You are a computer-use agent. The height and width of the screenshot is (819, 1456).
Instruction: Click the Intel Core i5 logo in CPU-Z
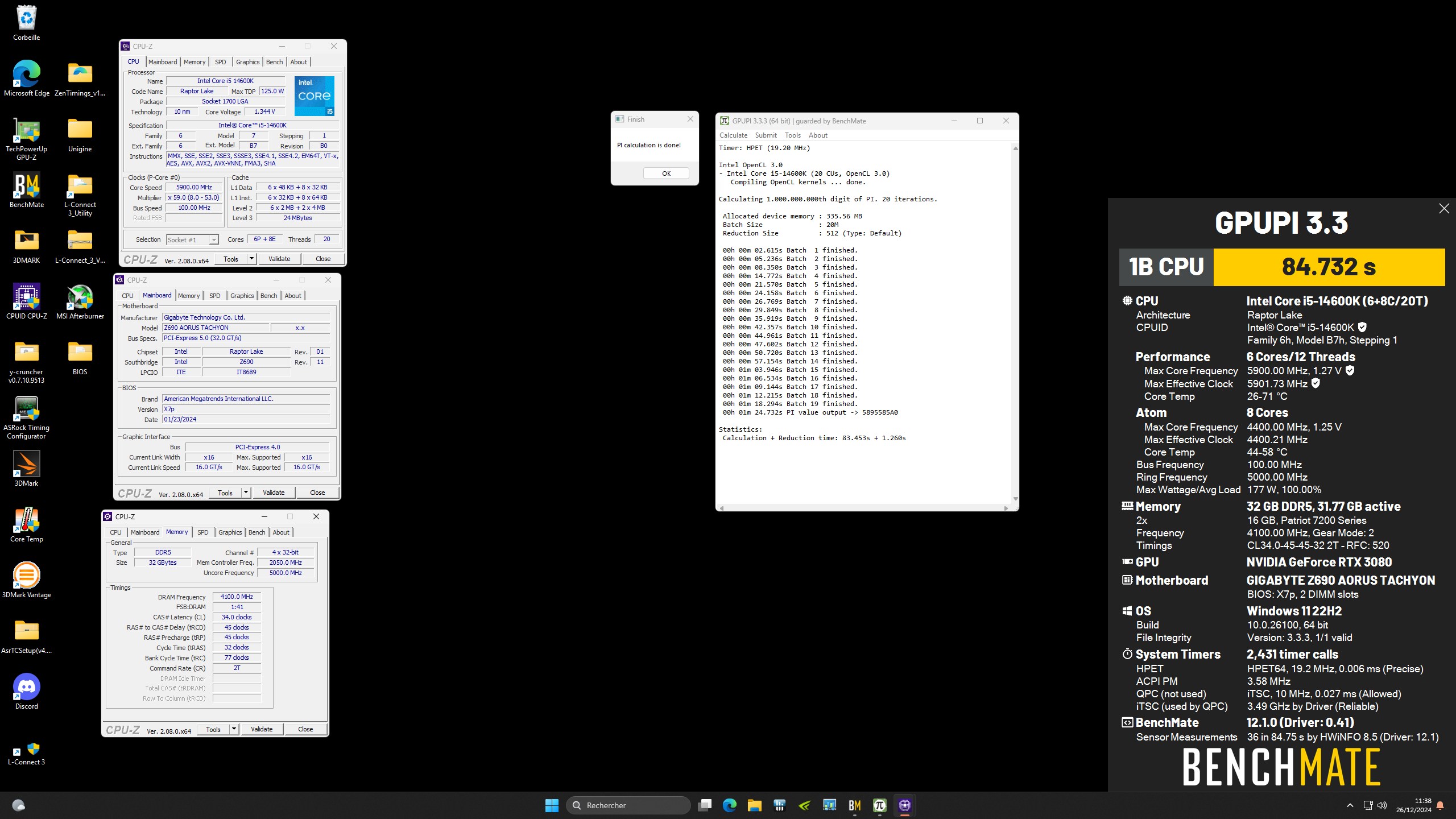[315, 96]
